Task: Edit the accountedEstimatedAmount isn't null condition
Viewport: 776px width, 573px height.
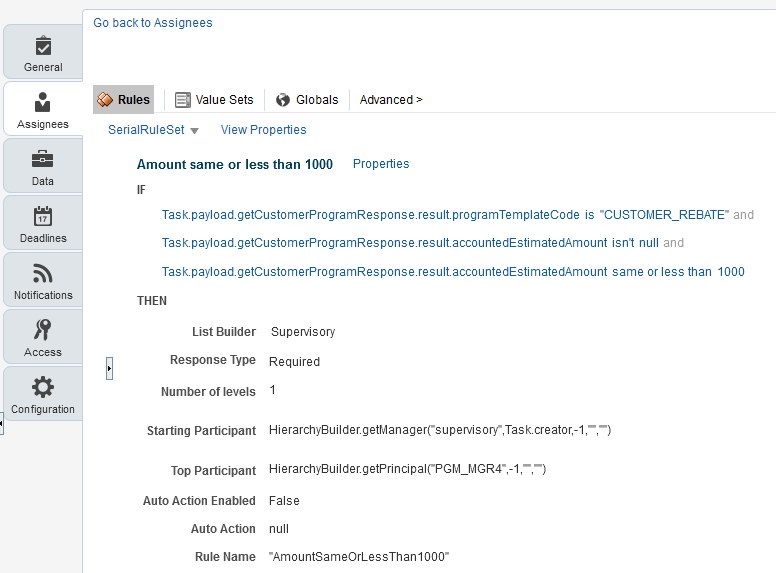Action: pyautogui.click(x=410, y=243)
